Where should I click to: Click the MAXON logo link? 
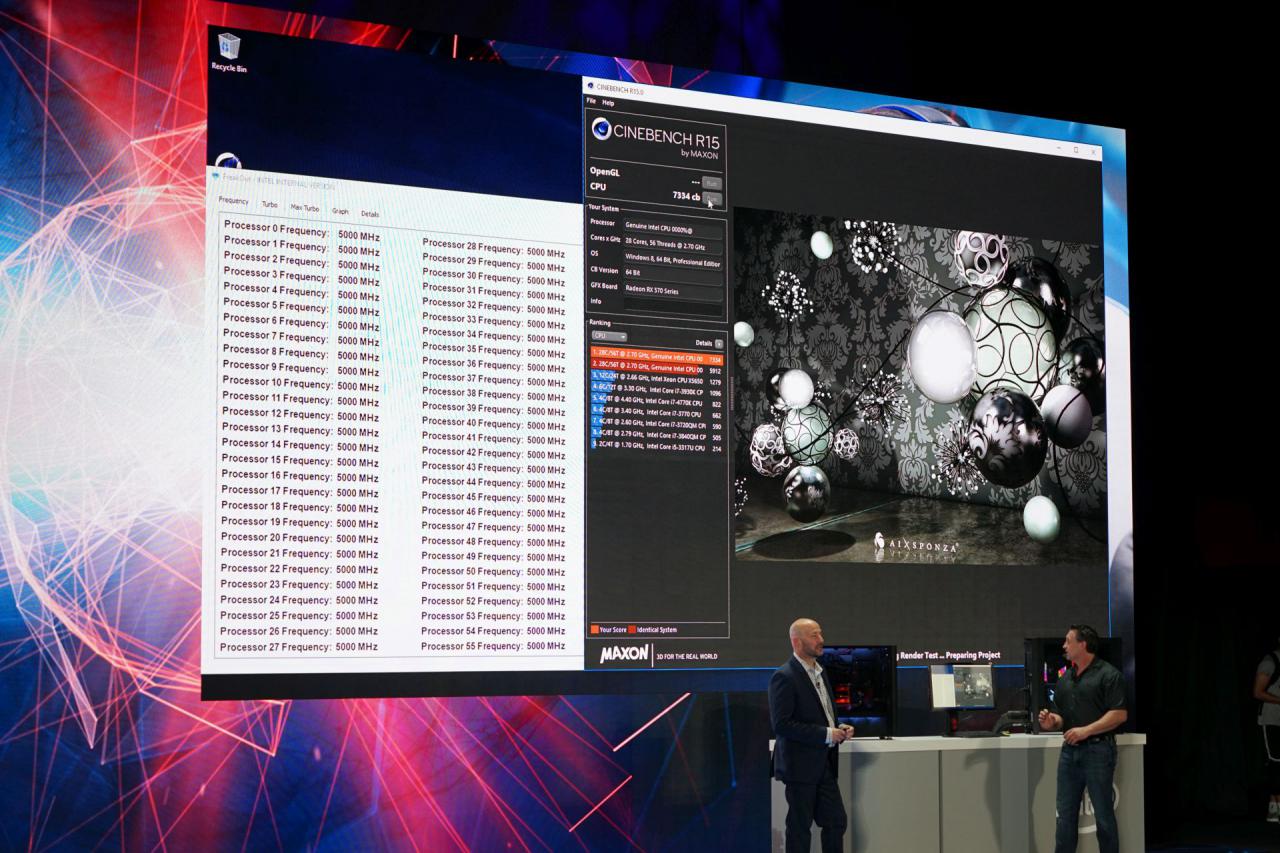[x=625, y=653]
